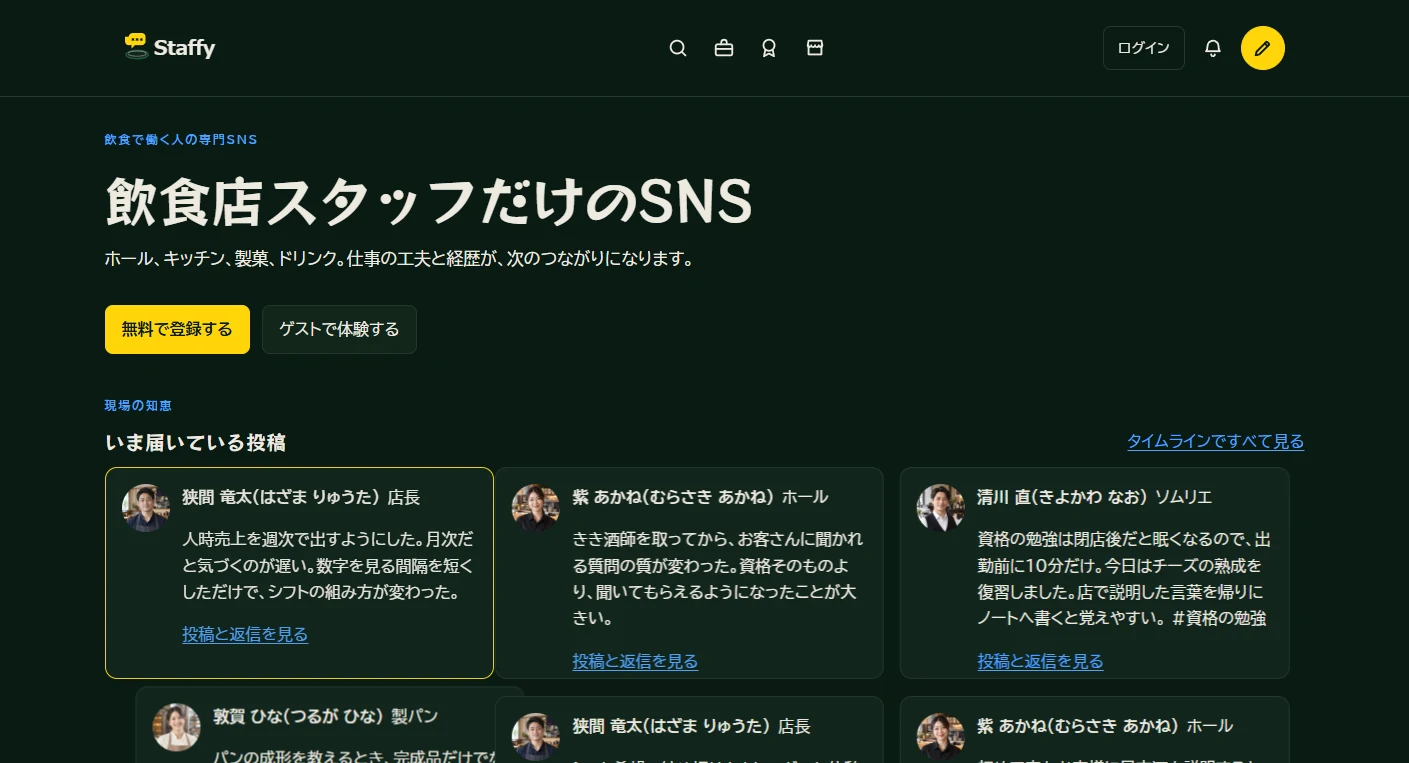Image resolution: width=1409 pixels, height=763 pixels.
Task: Try the ゲストで体験する button
Action: pos(339,329)
